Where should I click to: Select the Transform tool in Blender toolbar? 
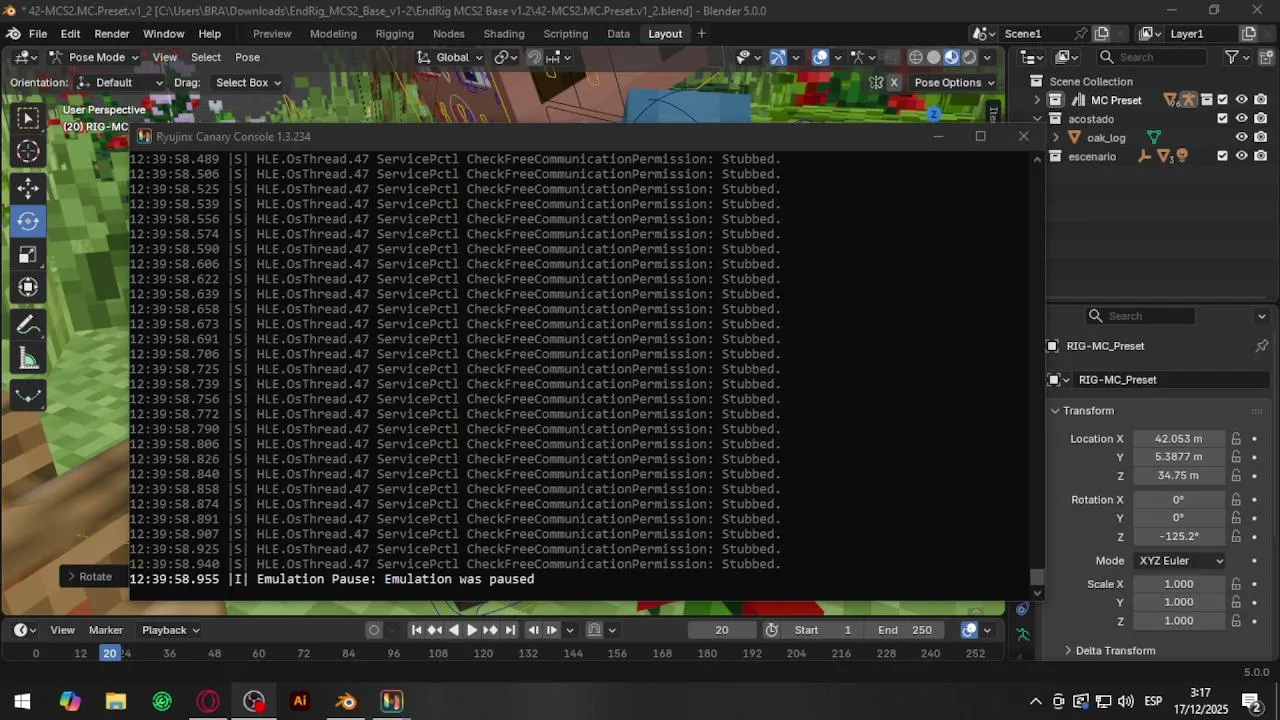click(x=28, y=288)
